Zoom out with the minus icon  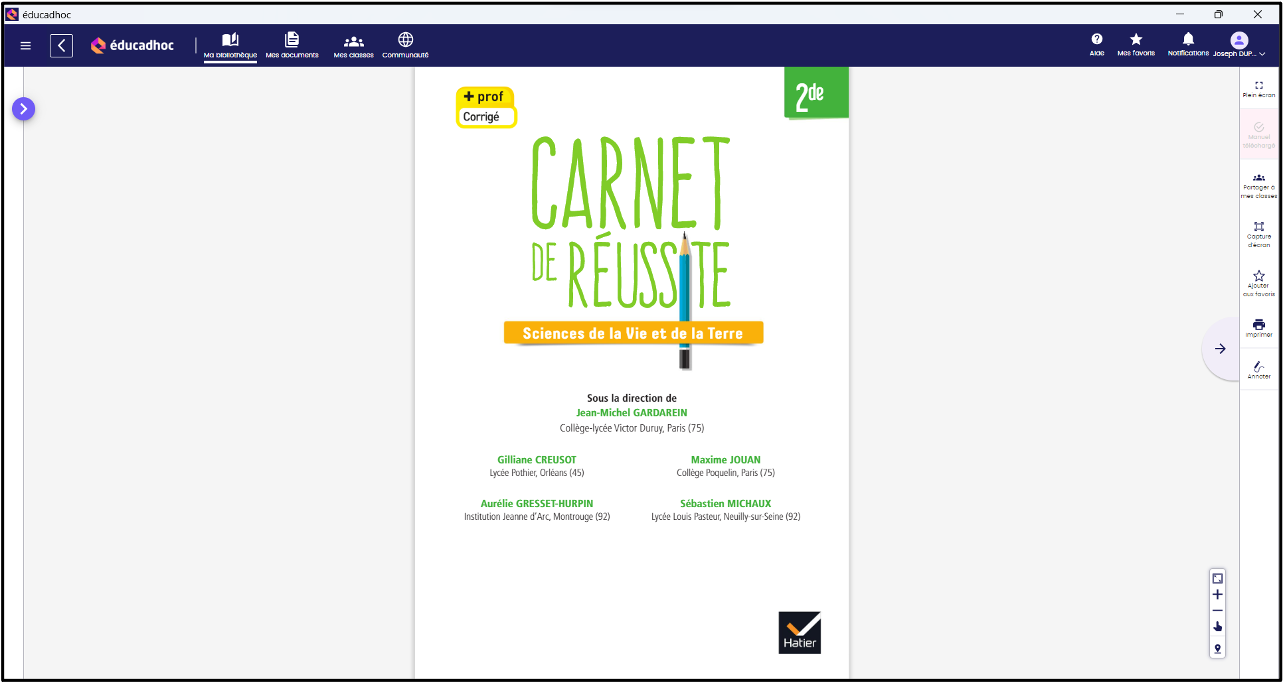[1217, 610]
